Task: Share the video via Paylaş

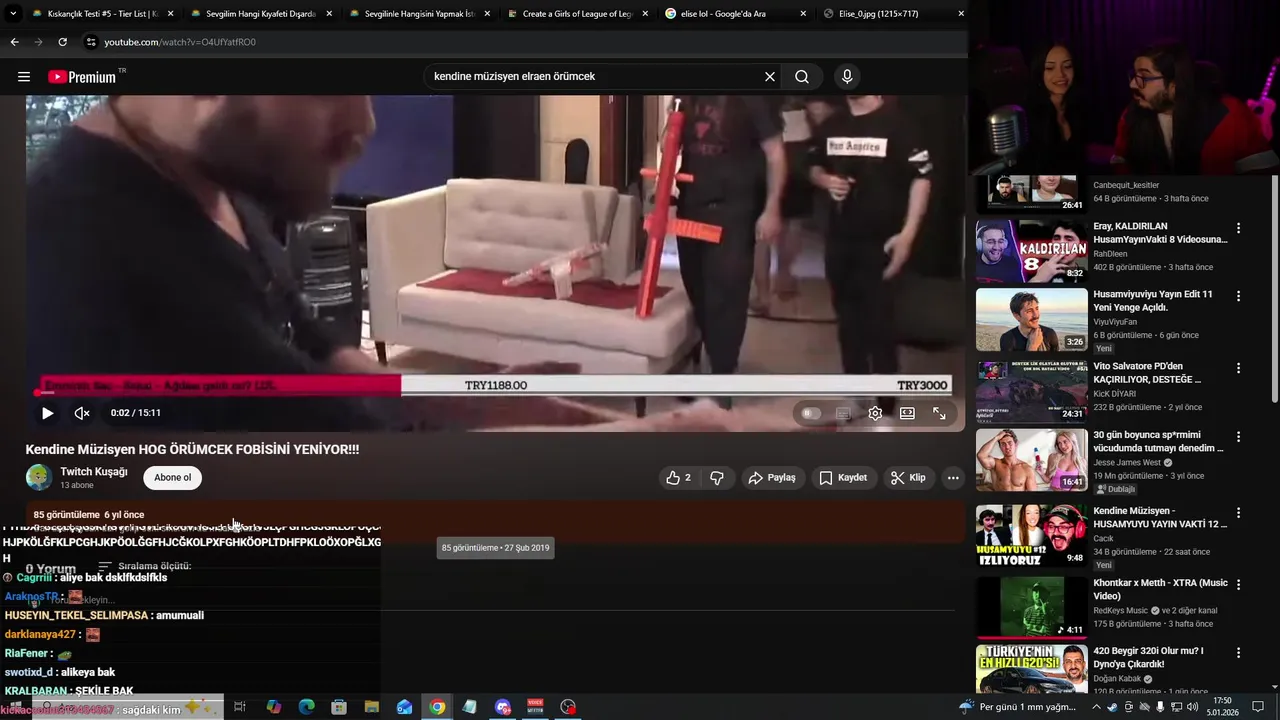Action: click(x=772, y=478)
